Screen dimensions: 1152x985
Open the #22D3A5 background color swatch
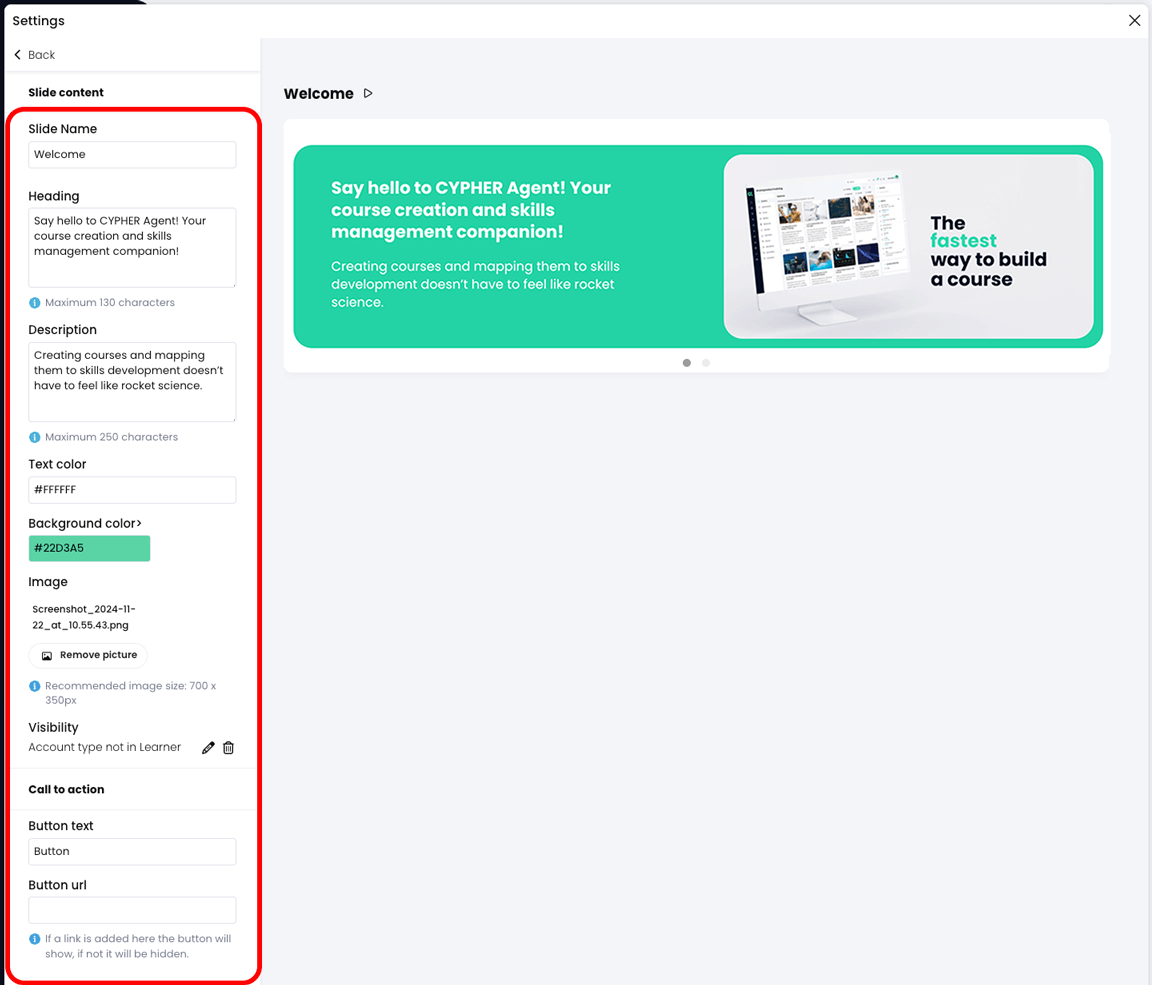click(90, 548)
